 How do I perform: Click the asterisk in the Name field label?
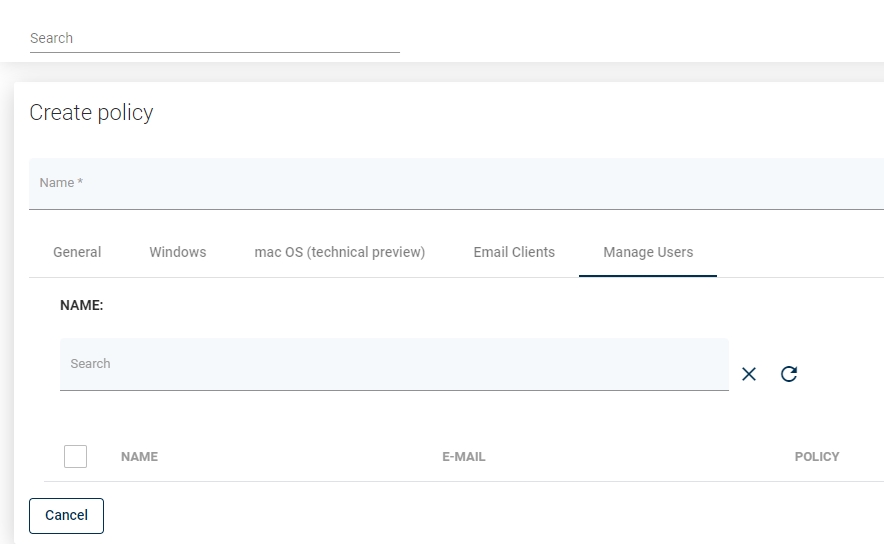80,183
